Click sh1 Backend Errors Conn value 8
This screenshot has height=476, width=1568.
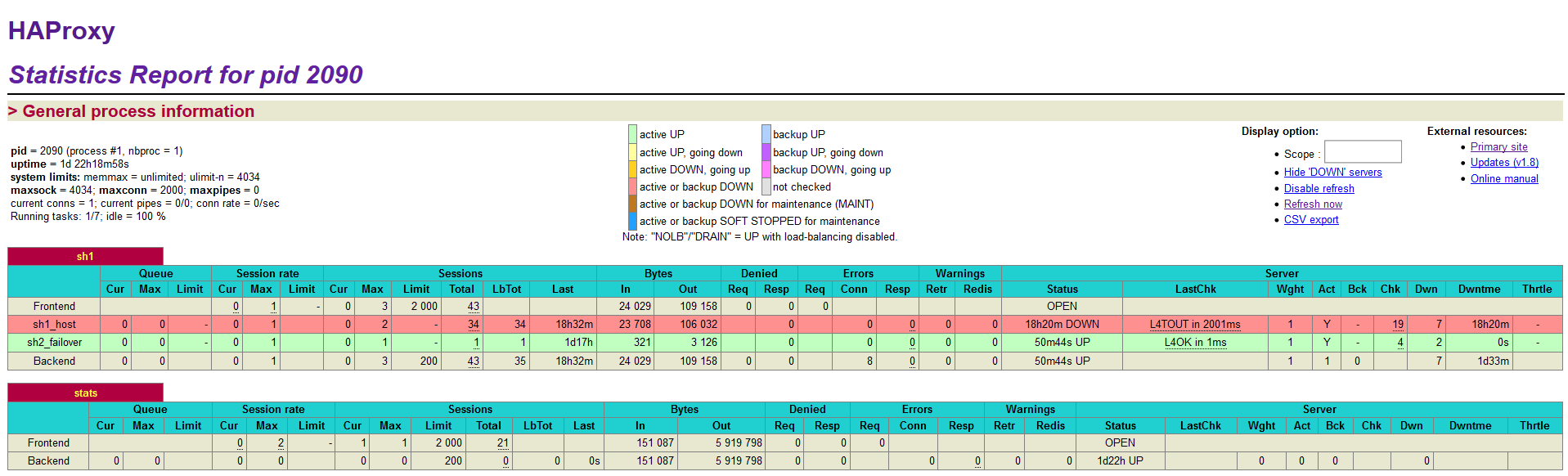(869, 361)
